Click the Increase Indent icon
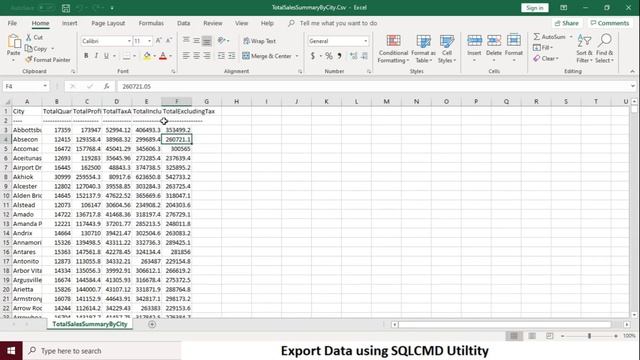The width and height of the screenshot is (640, 360). pos(231,56)
